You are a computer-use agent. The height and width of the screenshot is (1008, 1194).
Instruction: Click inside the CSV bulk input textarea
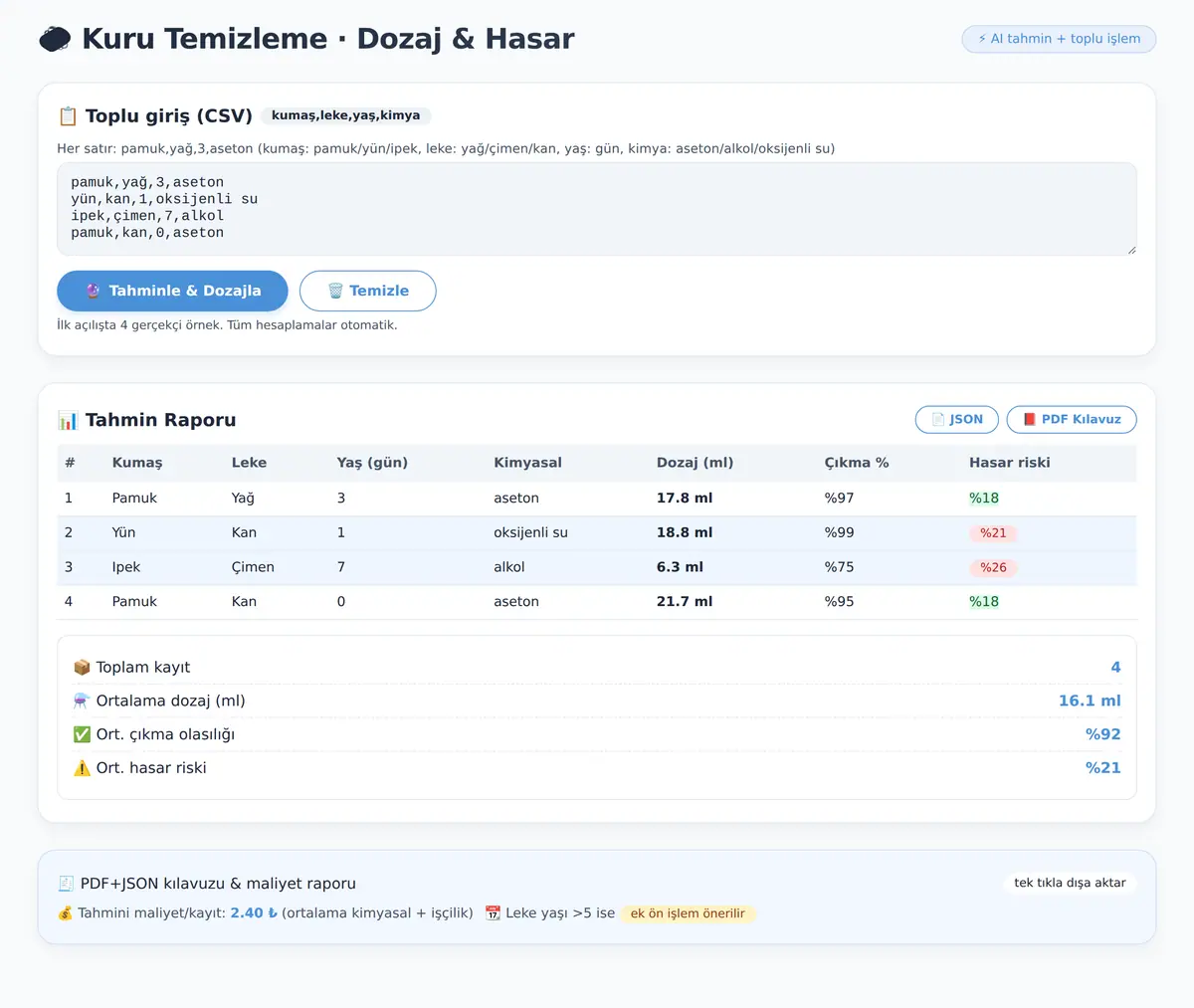point(597,209)
